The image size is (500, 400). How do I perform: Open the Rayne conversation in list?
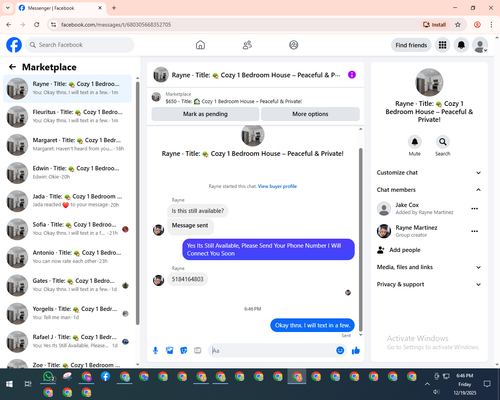(x=68, y=88)
